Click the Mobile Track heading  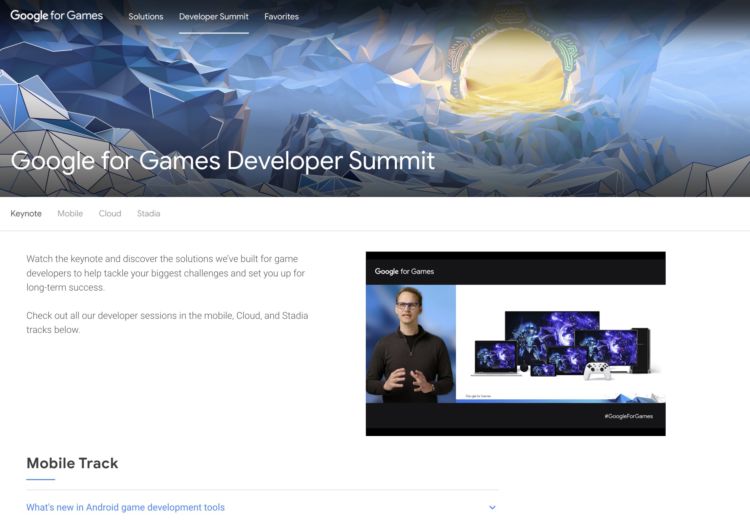pos(72,463)
